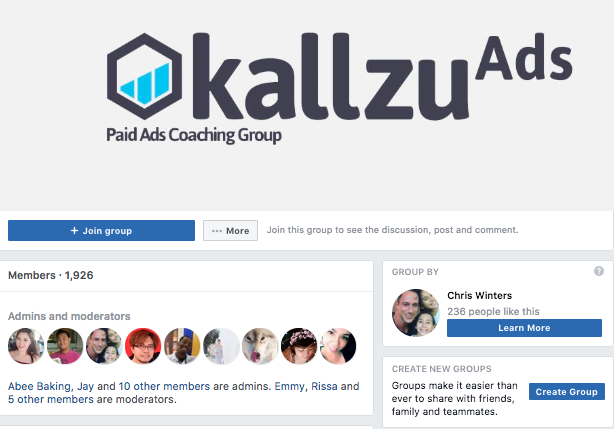The image size is (614, 429).
Task: Click the kallzu hexagon logo
Action: 144,76
